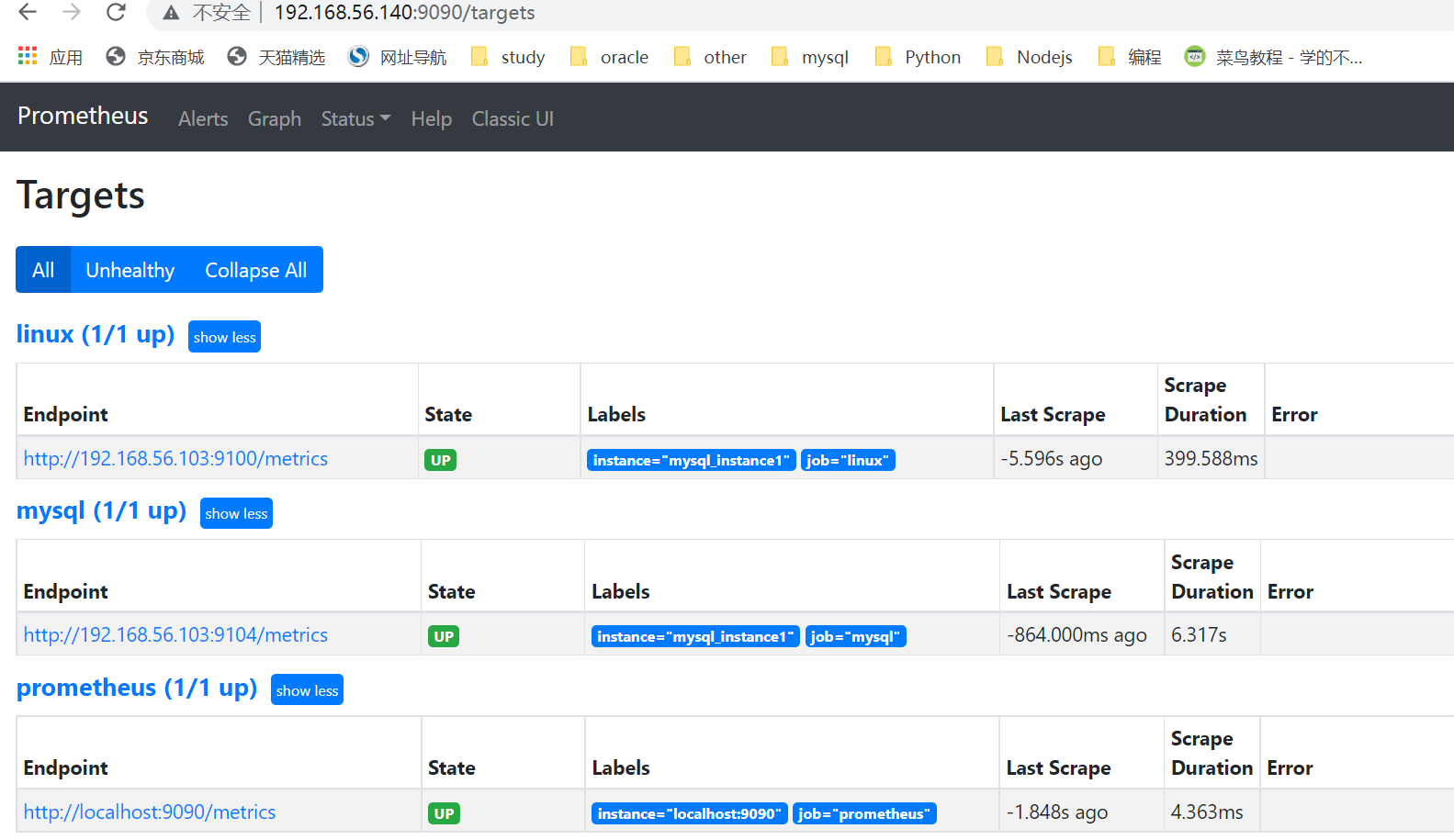The width and height of the screenshot is (1454, 840).
Task: Click the 6.317s scrape duration value
Action: pos(1199,634)
